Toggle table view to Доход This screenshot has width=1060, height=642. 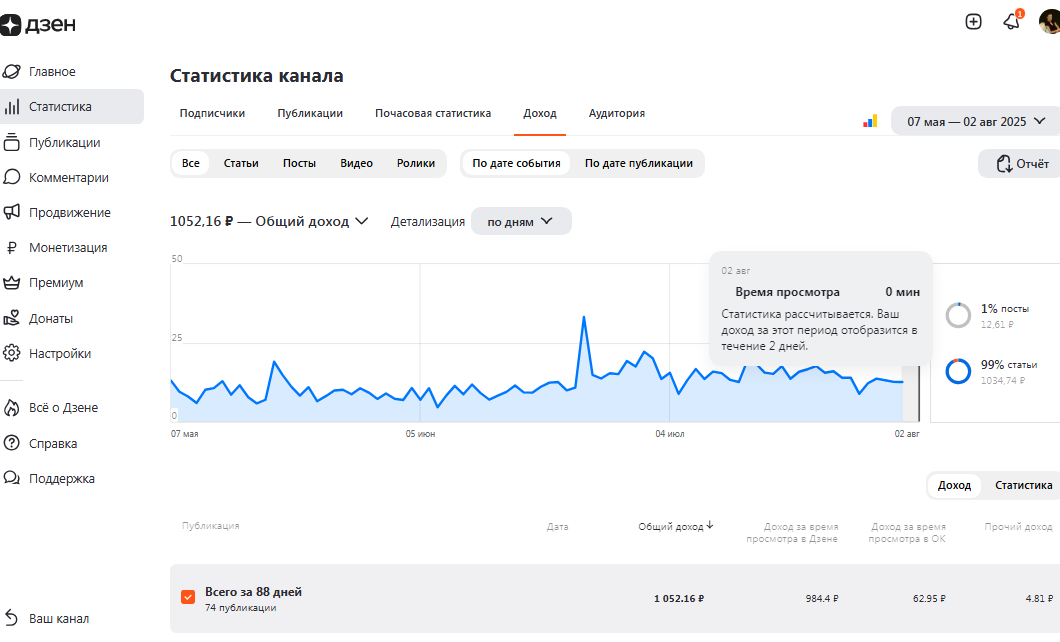click(954, 485)
